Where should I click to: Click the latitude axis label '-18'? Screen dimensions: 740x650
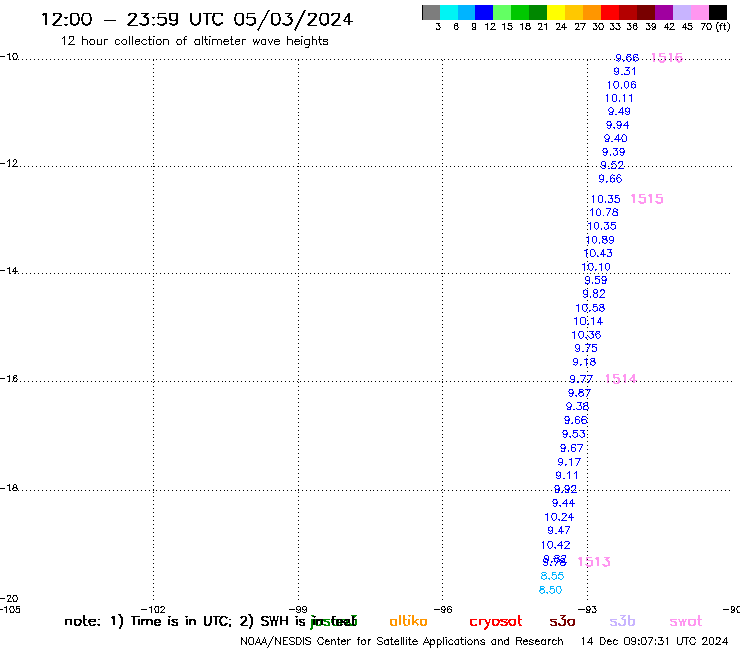pos(9,488)
